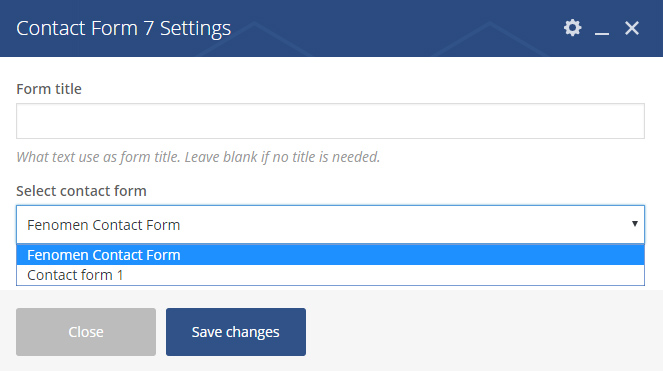Click the blue header bar background
Viewport: 663px width, 371px height.
coord(381,28)
